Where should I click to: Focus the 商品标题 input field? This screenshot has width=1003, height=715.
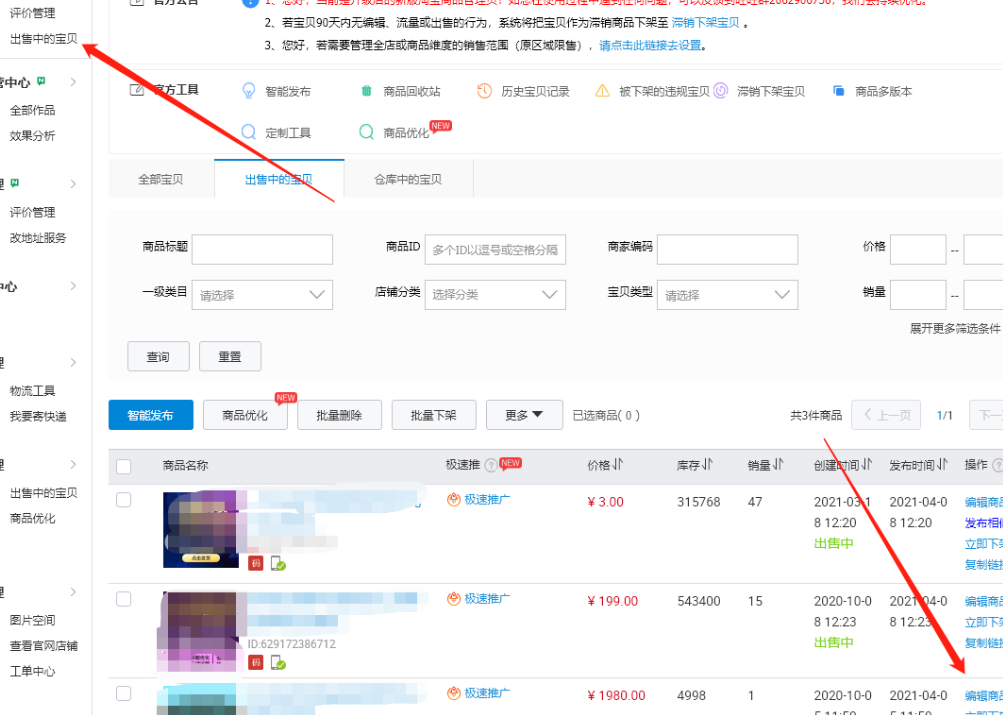262,249
